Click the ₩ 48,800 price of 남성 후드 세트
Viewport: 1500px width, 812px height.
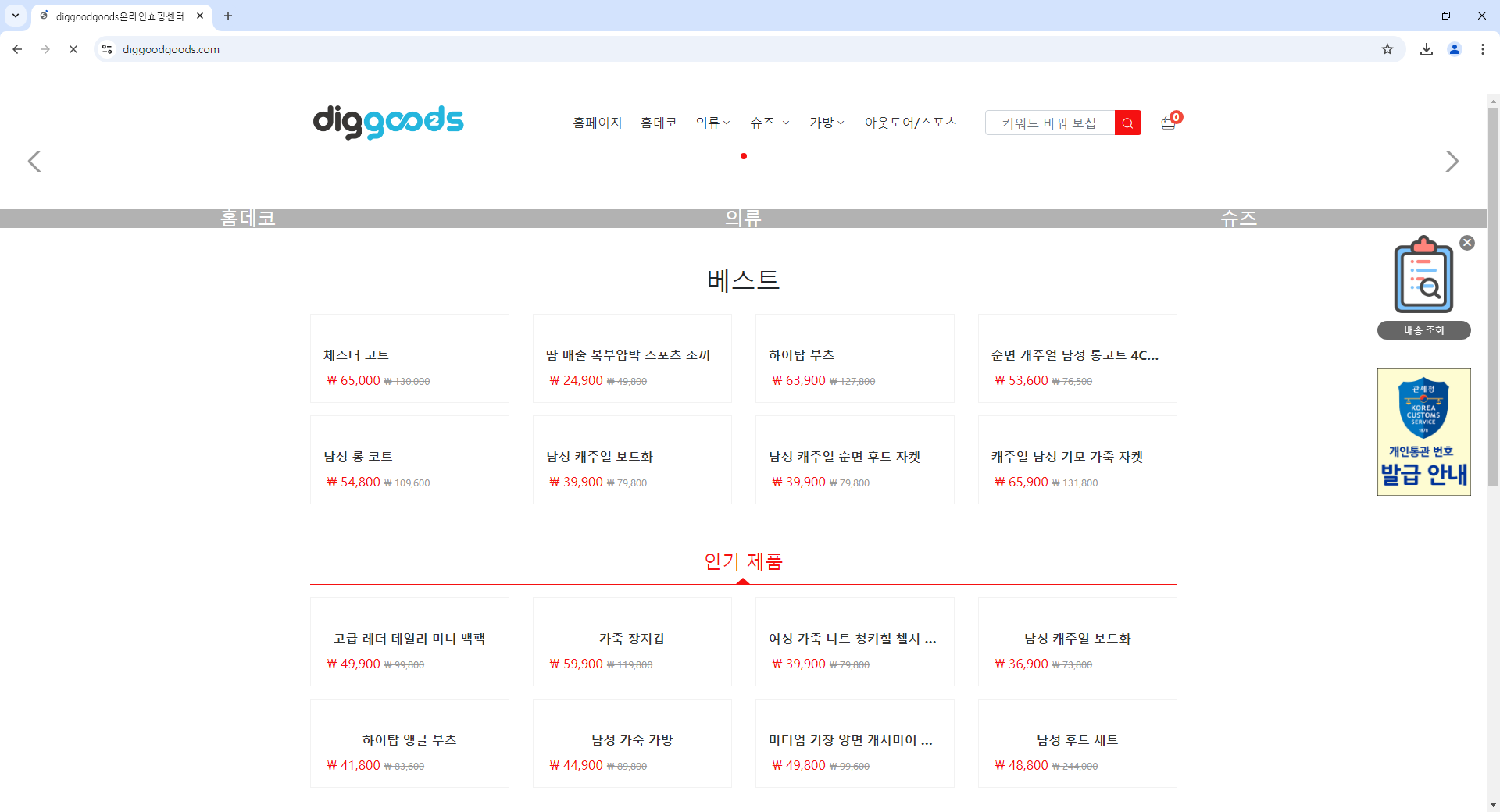pyautogui.click(x=1021, y=766)
